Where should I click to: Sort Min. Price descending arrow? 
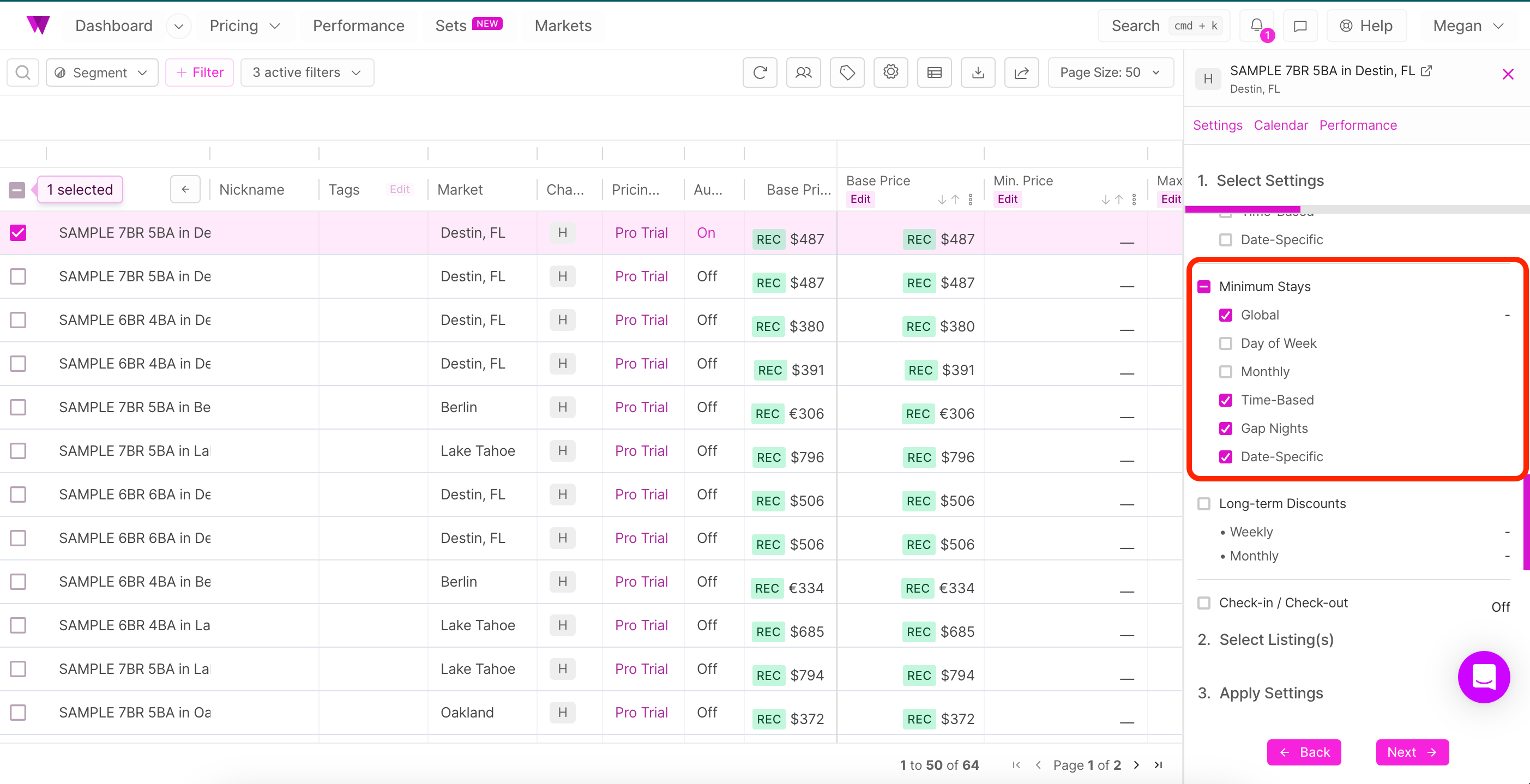tap(1105, 200)
